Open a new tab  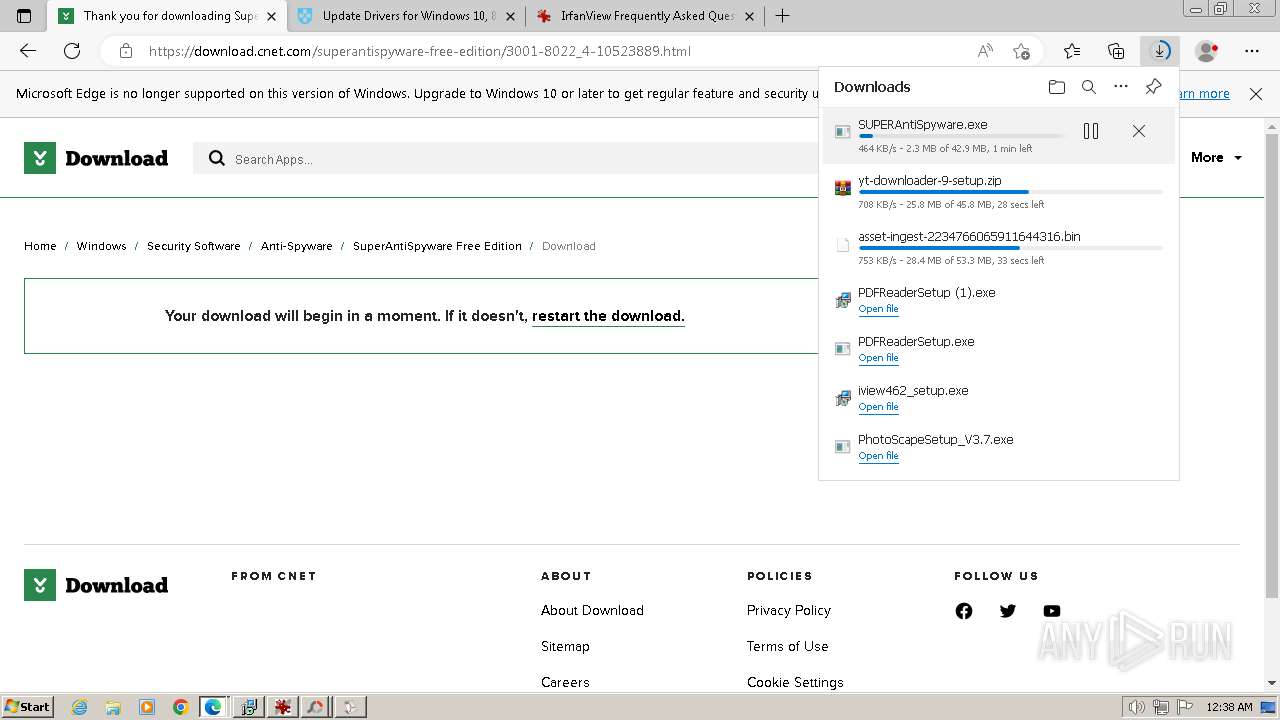point(782,16)
